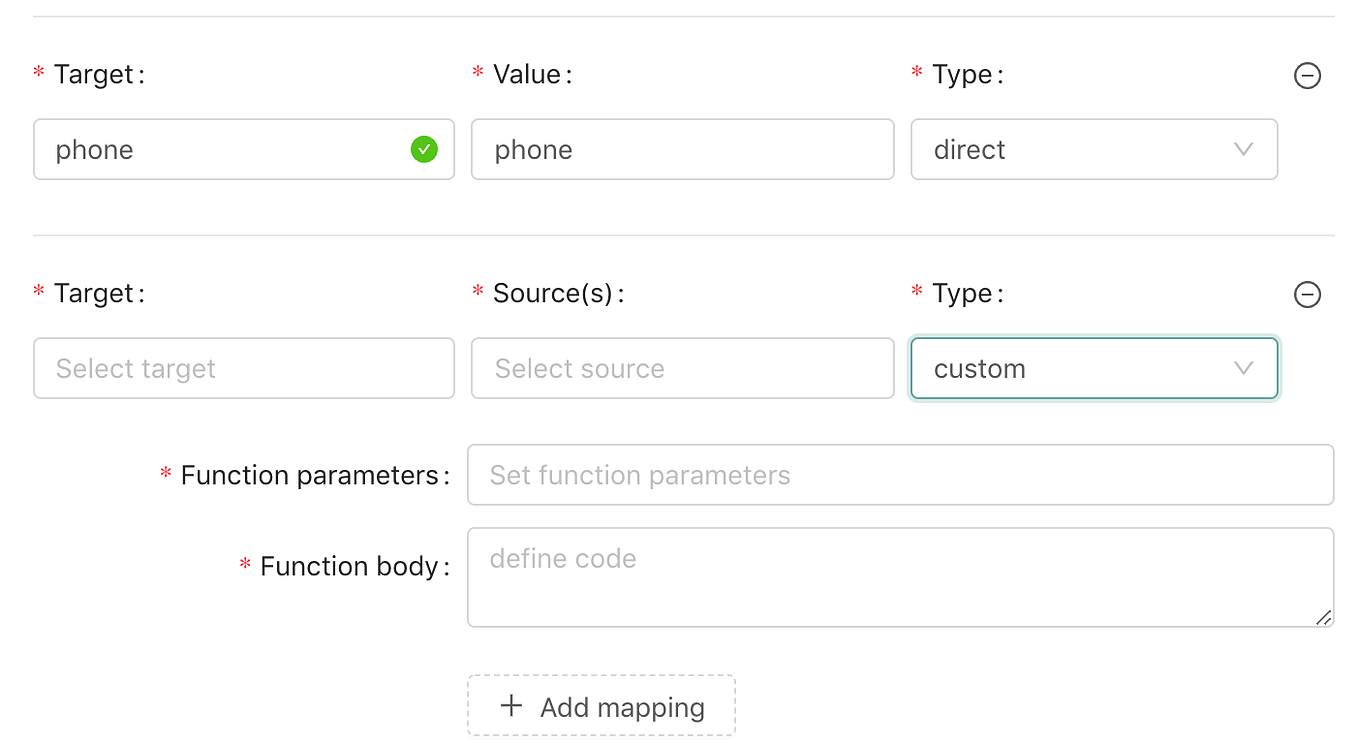
Task: Click the plus icon on Add mapping
Action: coord(511,706)
